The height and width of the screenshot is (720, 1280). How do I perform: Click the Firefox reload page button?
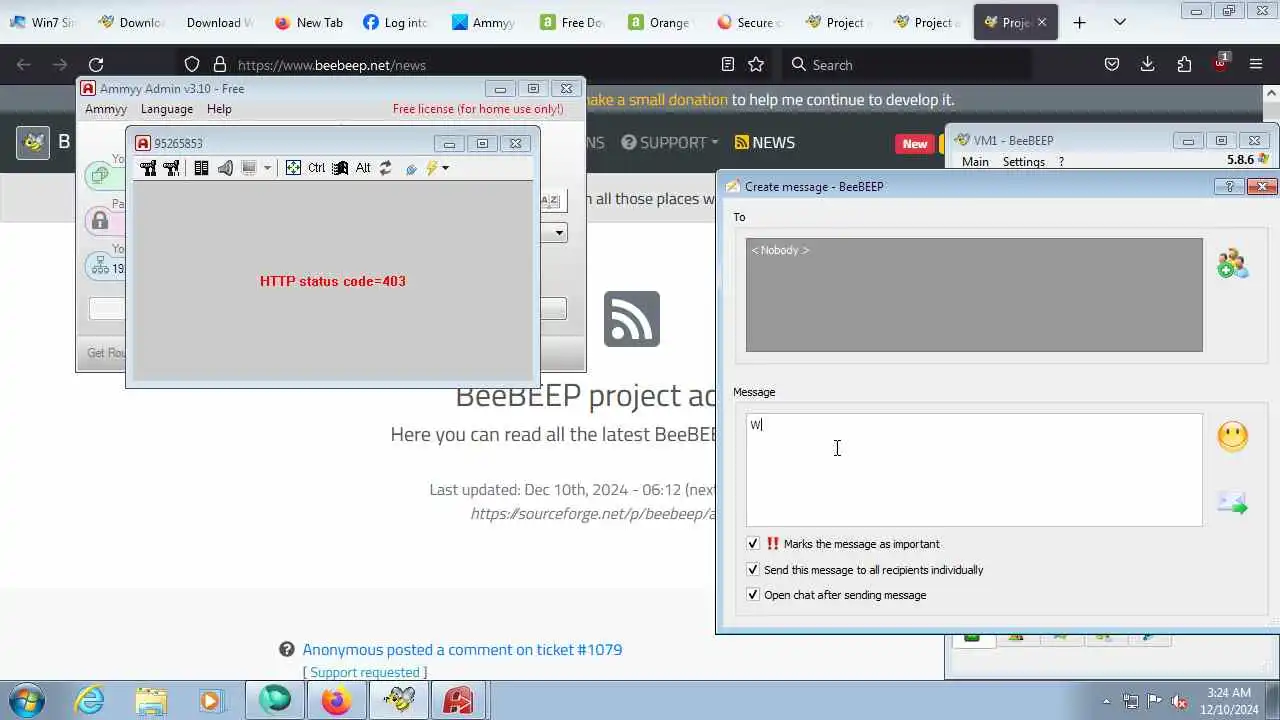(96, 65)
